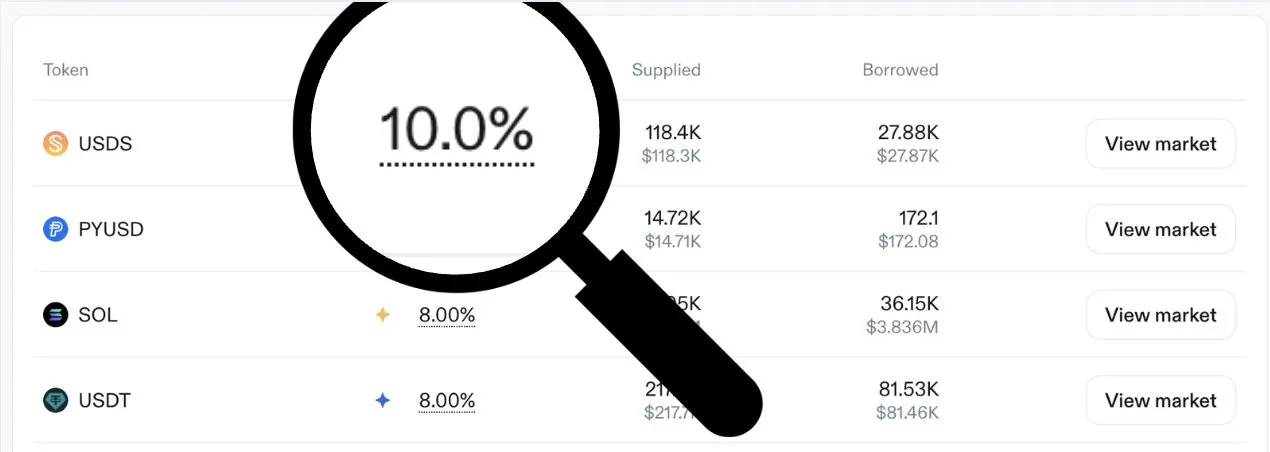
Task: Click the USDS supplied amount 118.4K
Action: click(x=673, y=132)
